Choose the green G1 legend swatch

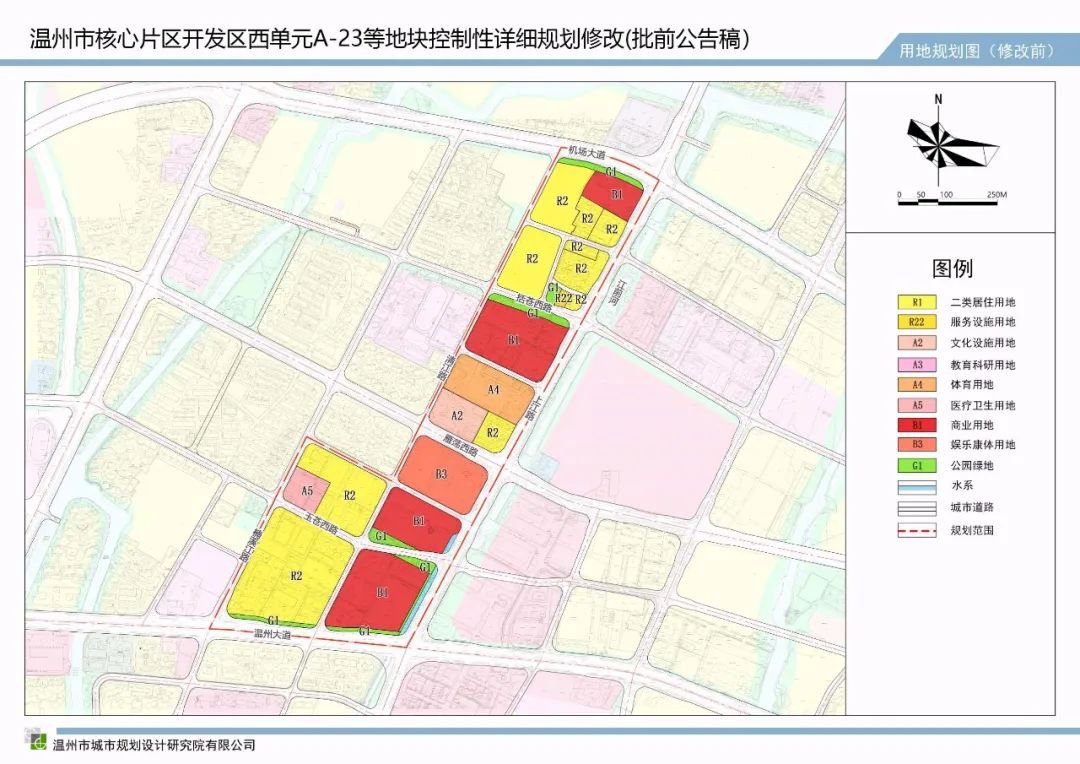tap(917, 466)
